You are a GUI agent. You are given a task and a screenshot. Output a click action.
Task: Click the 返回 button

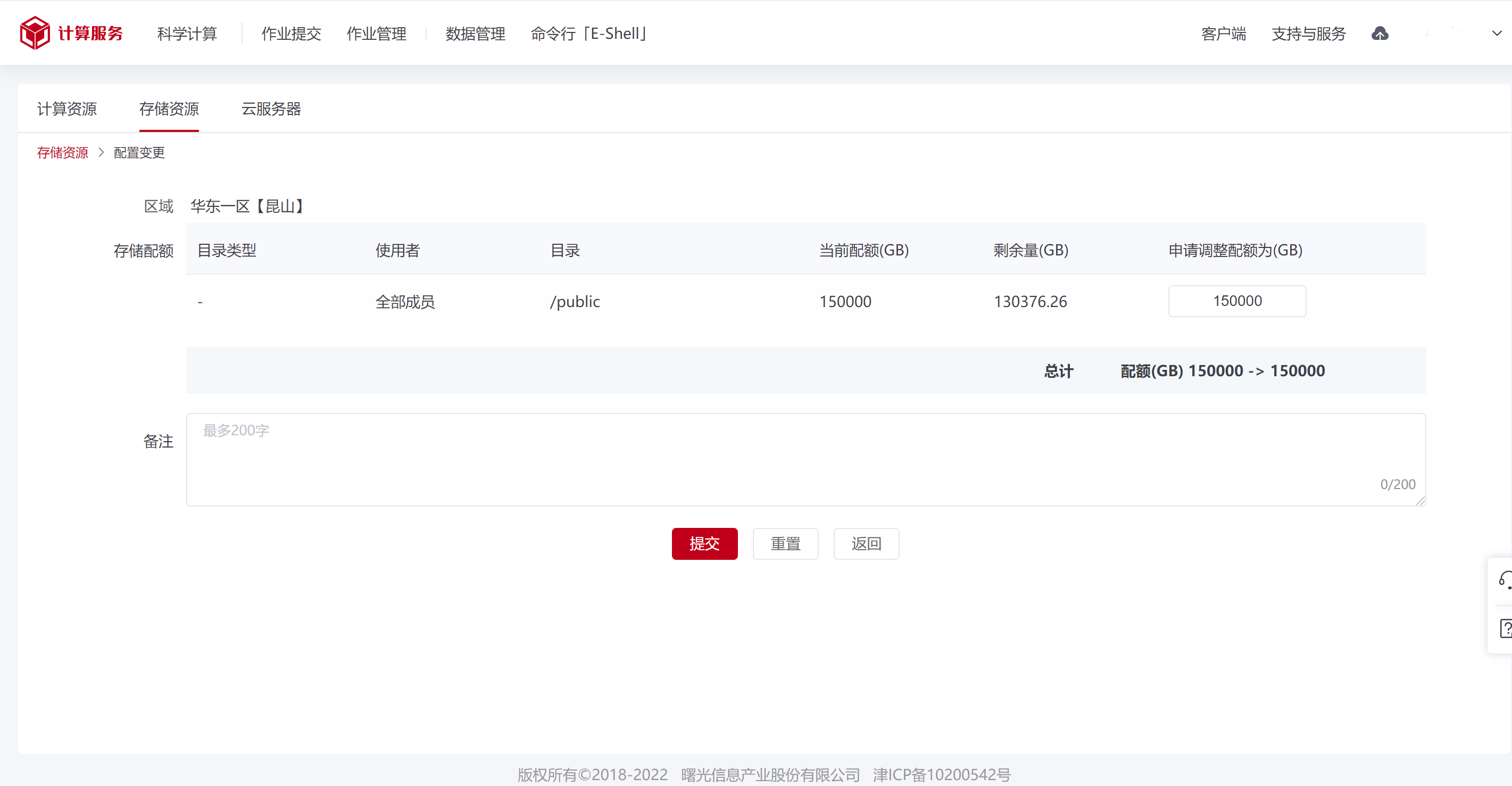click(x=866, y=543)
